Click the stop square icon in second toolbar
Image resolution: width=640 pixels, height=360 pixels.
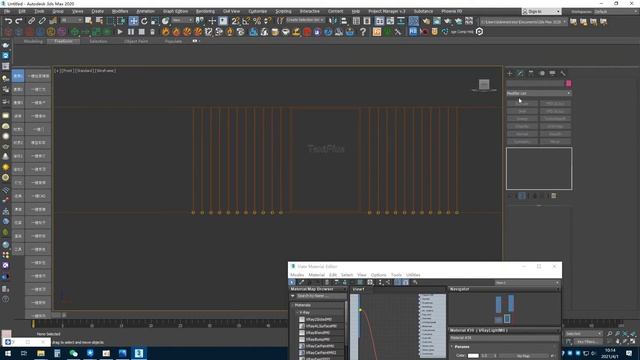(x=141, y=31)
